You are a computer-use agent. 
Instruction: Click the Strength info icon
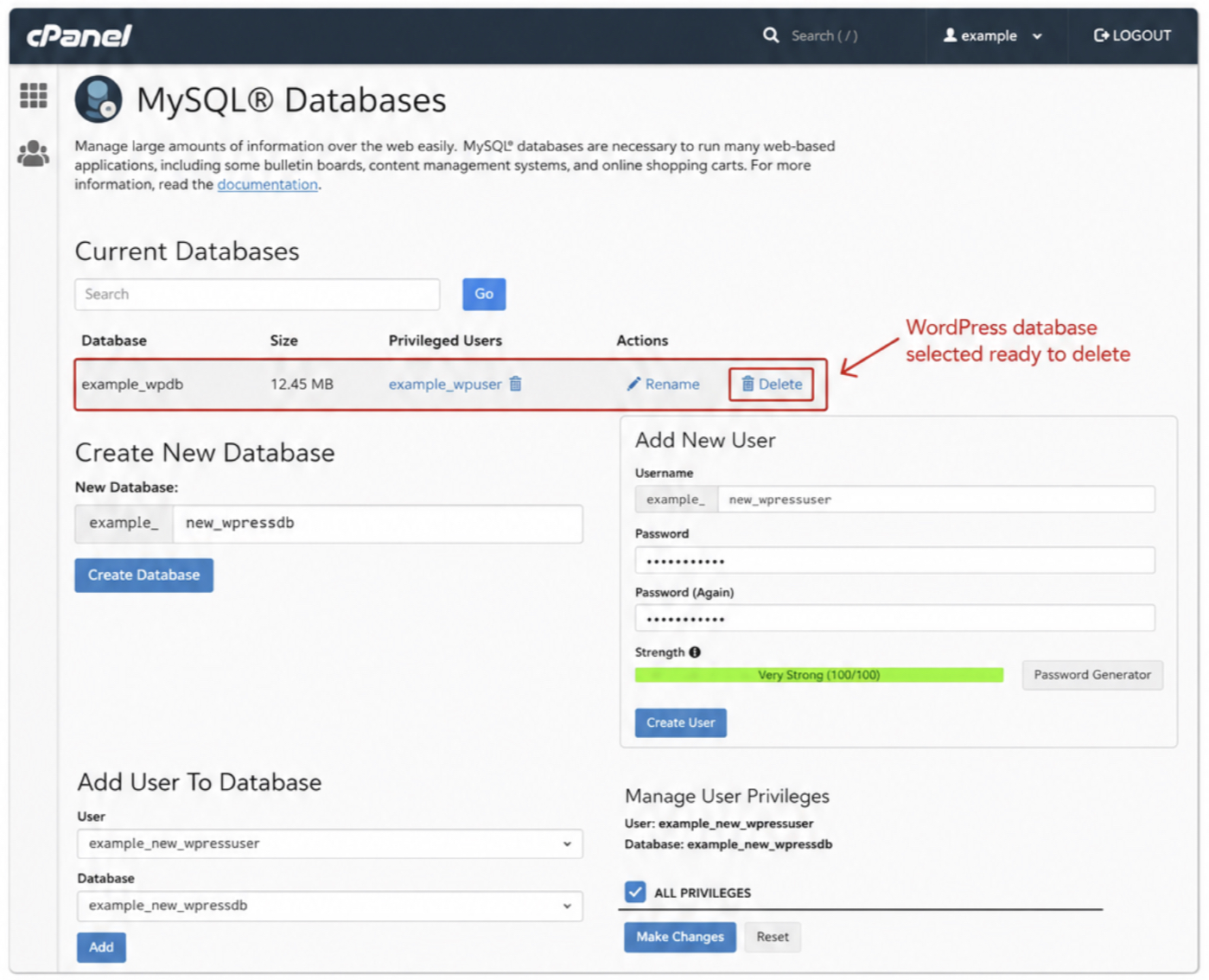click(x=695, y=652)
